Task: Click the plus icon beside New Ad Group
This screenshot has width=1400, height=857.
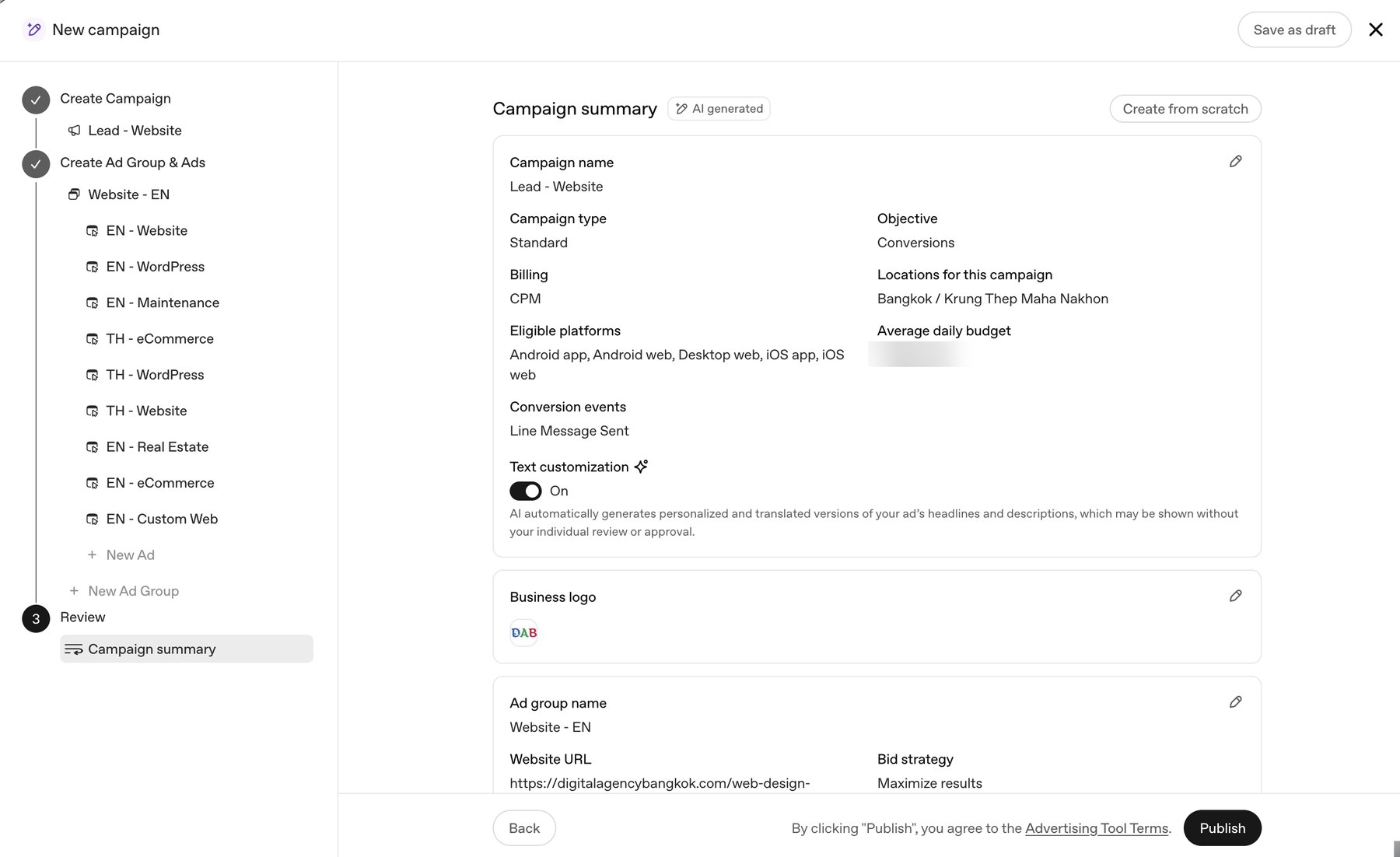Action: 74,591
